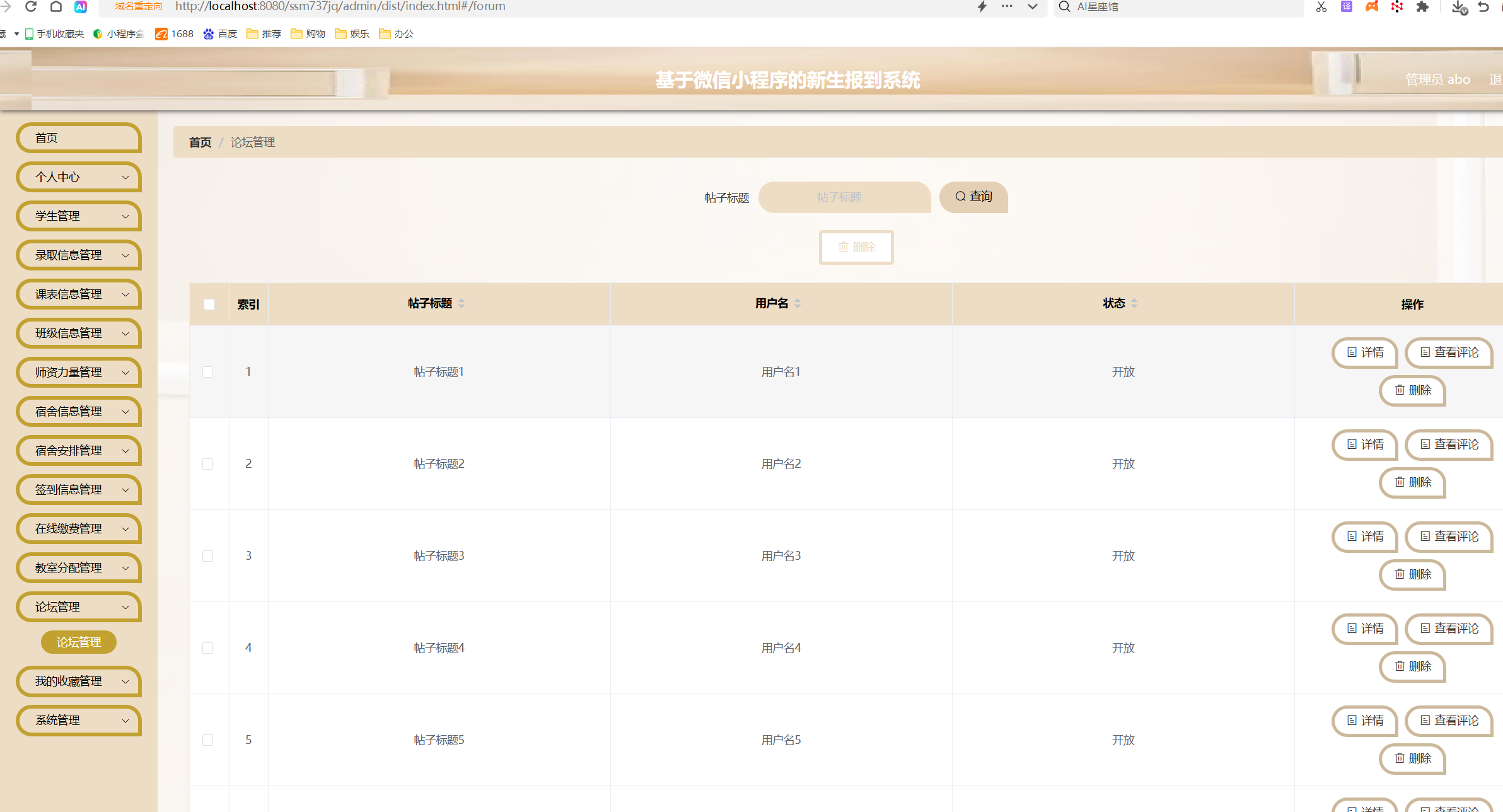Open the AI assistant icon beside the address bar
This screenshot has height=812, width=1503.
point(81,6)
